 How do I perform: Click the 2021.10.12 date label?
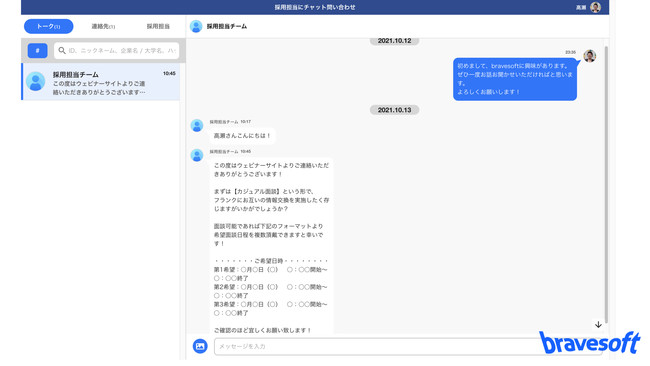tap(394, 41)
